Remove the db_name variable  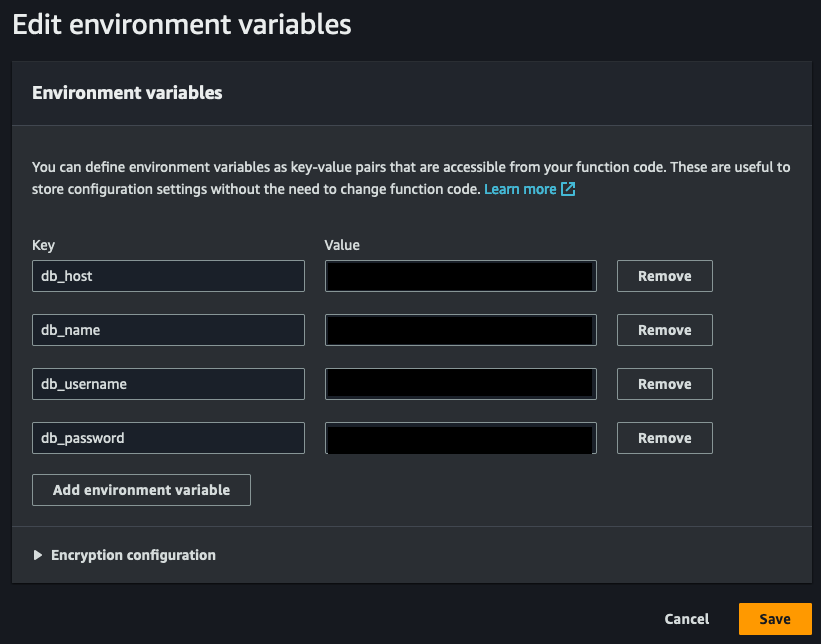[664, 330]
